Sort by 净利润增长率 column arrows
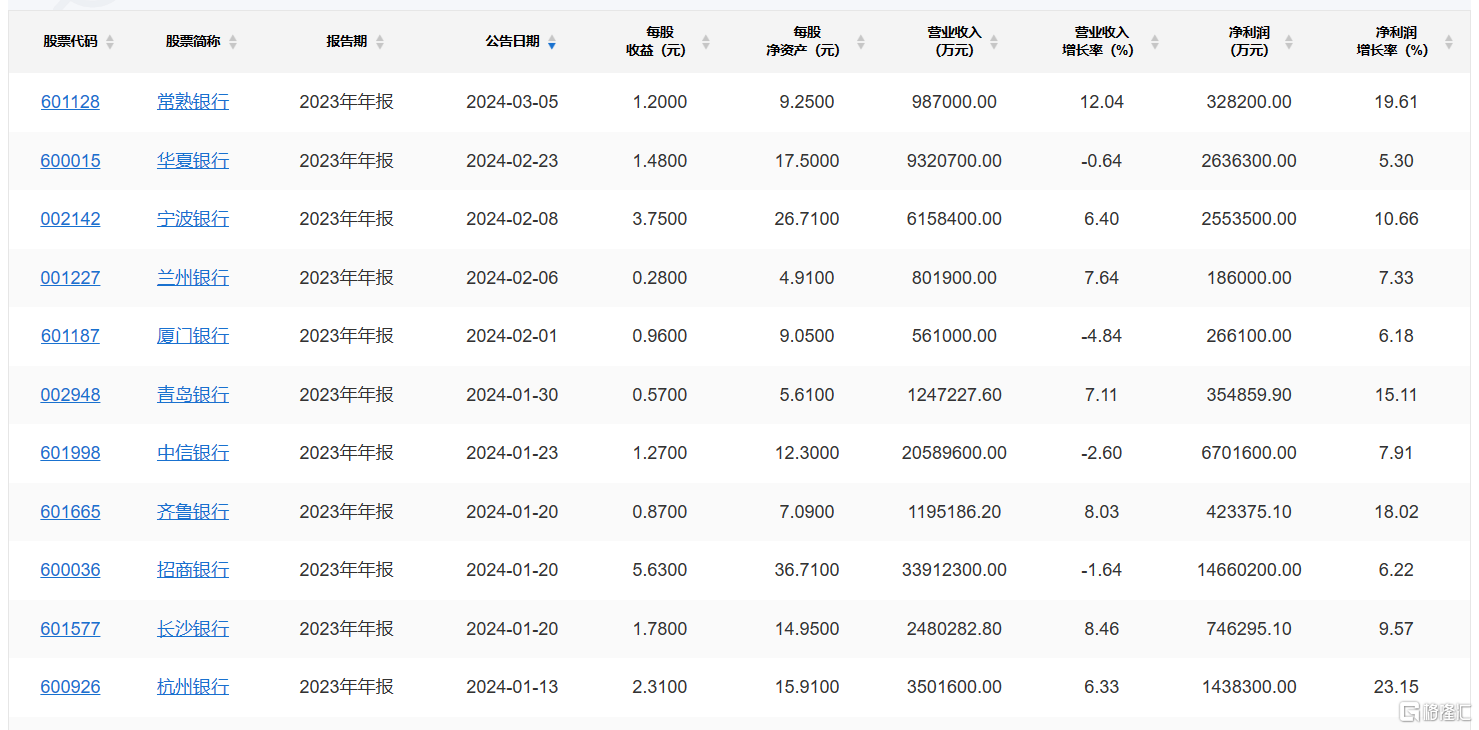 pos(1449,42)
